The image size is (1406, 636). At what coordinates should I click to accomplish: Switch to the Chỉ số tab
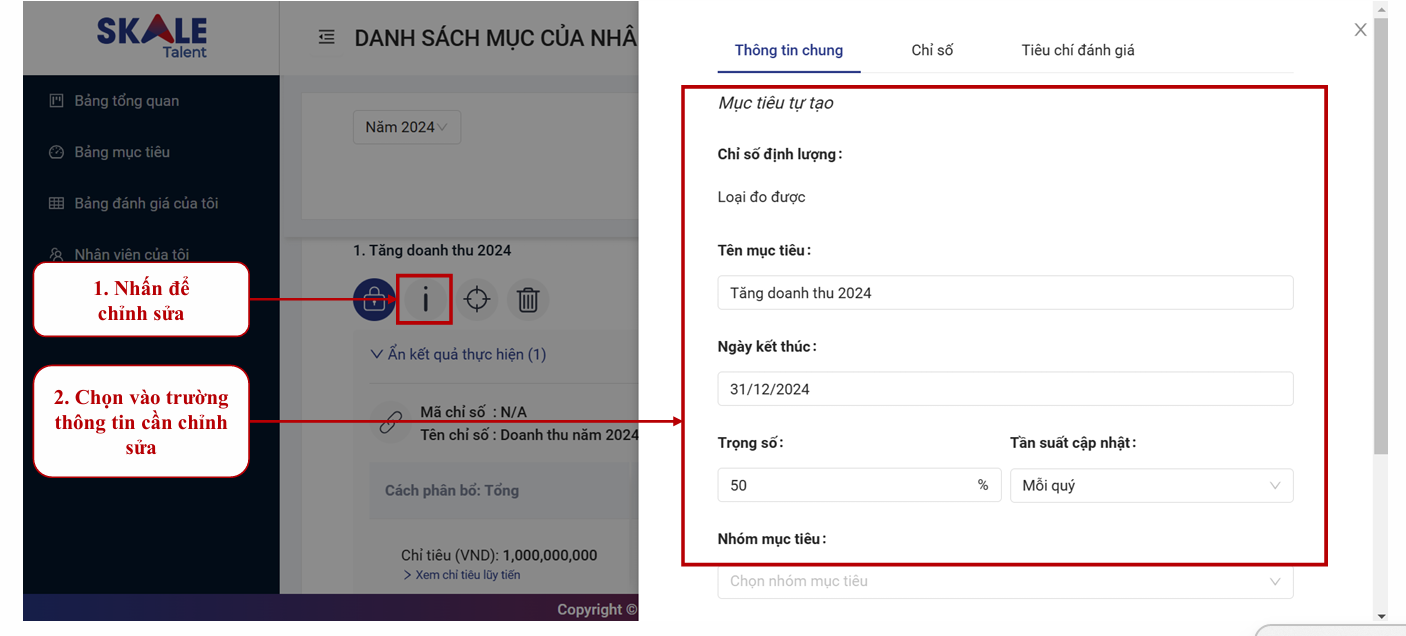(932, 50)
